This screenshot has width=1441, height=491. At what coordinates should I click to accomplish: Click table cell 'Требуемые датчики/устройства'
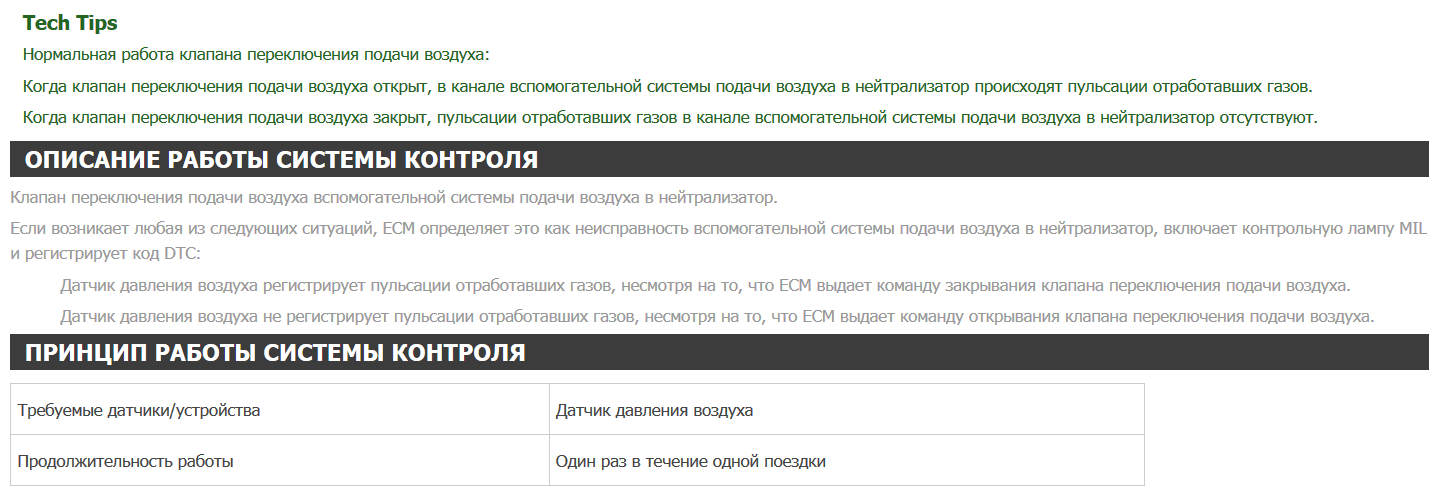[x=280, y=410]
